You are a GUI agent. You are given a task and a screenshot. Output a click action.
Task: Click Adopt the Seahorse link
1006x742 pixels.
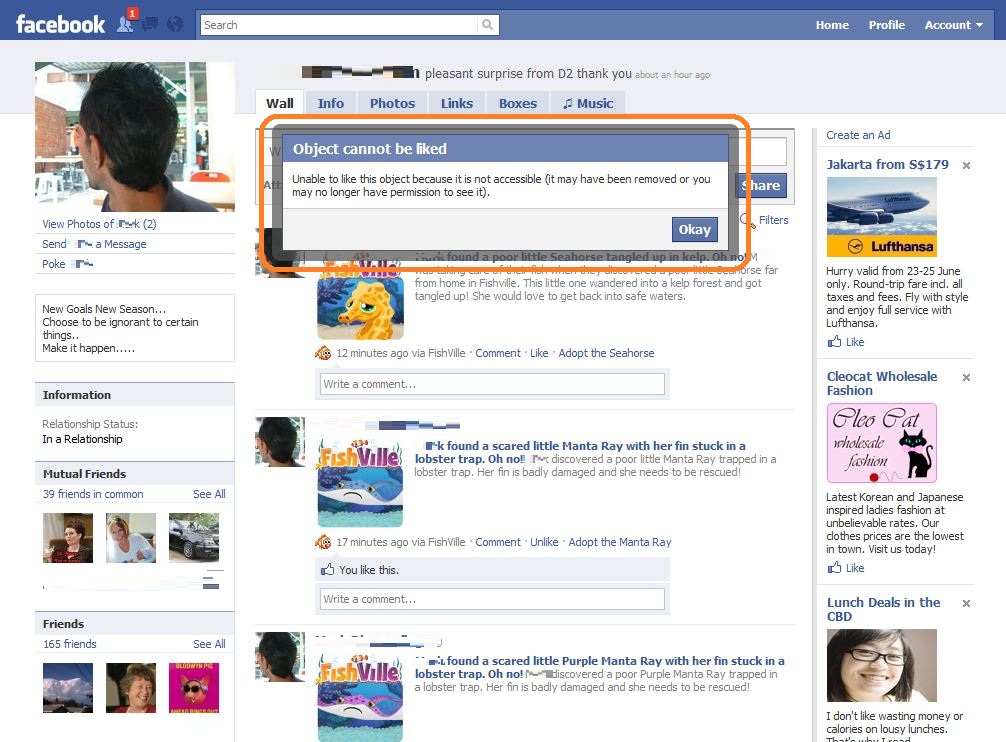click(606, 353)
